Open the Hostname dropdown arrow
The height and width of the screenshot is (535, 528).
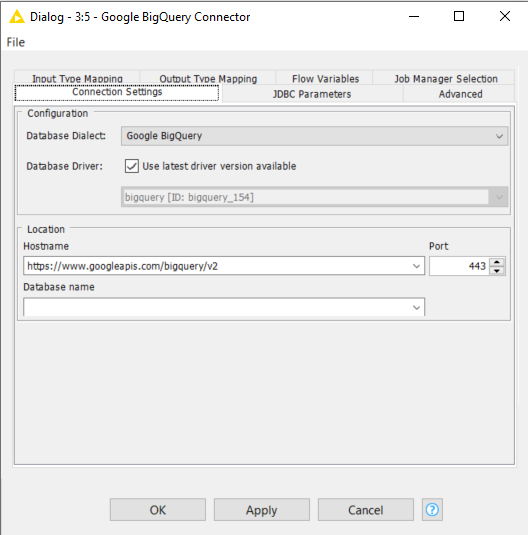click(416, 266)
